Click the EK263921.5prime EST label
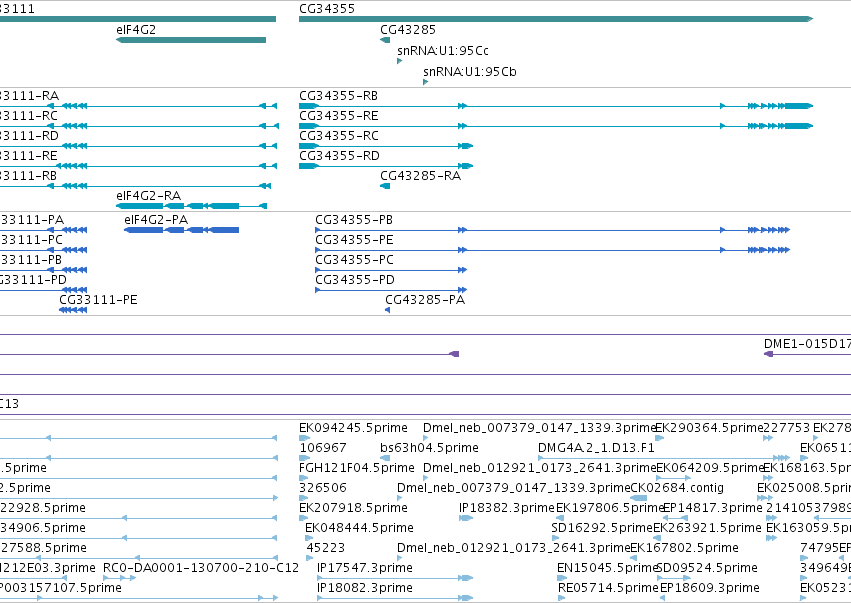 click(x=707, y=528)
